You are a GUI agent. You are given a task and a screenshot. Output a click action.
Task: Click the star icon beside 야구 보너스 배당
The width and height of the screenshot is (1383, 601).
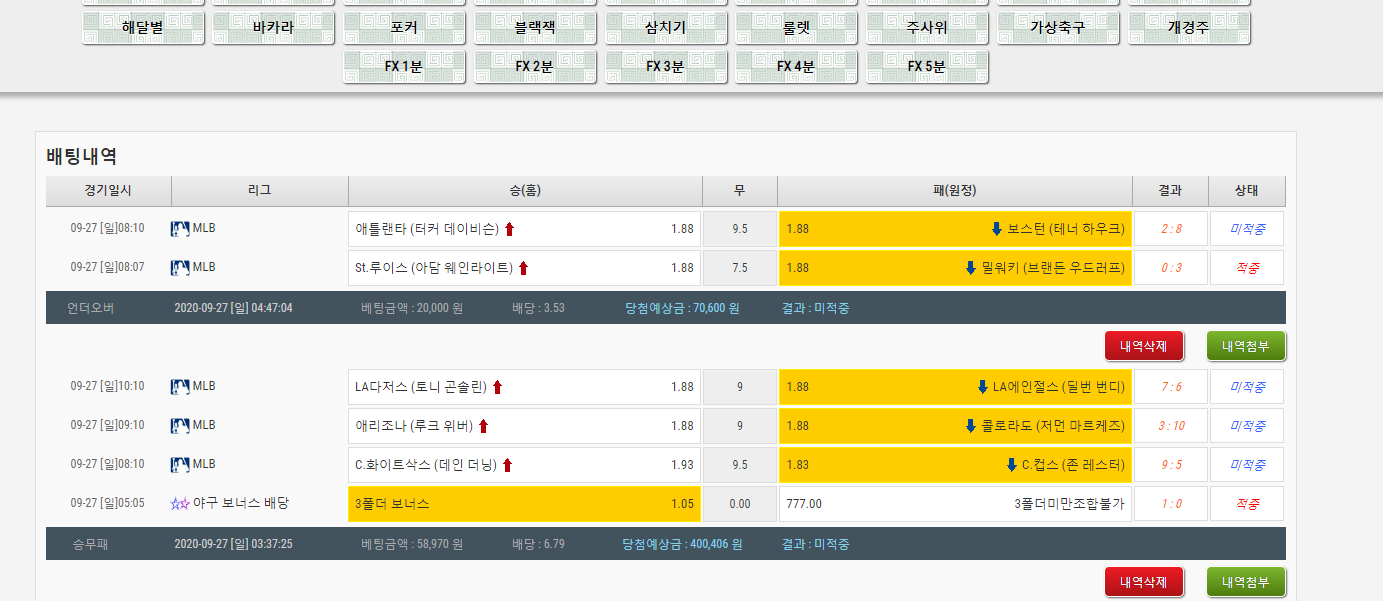(180, 504)
